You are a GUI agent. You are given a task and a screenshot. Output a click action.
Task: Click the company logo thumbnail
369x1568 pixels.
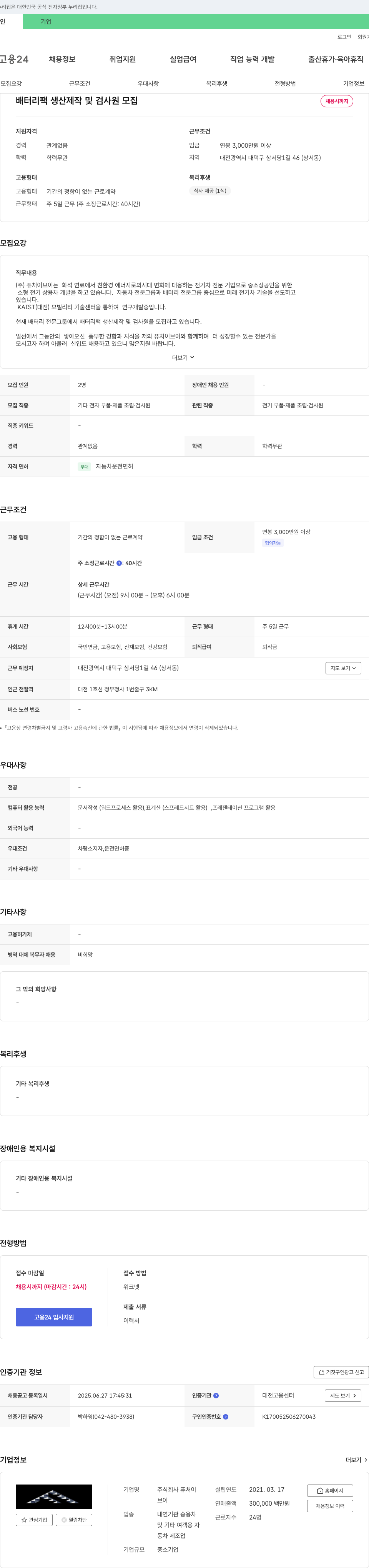(x=54, y=1496)
